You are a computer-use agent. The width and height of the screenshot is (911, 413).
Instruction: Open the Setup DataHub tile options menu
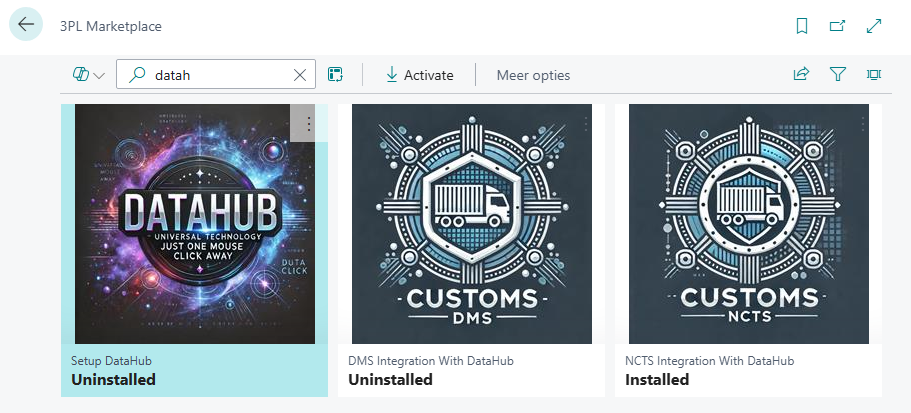[x=309, y=123]
